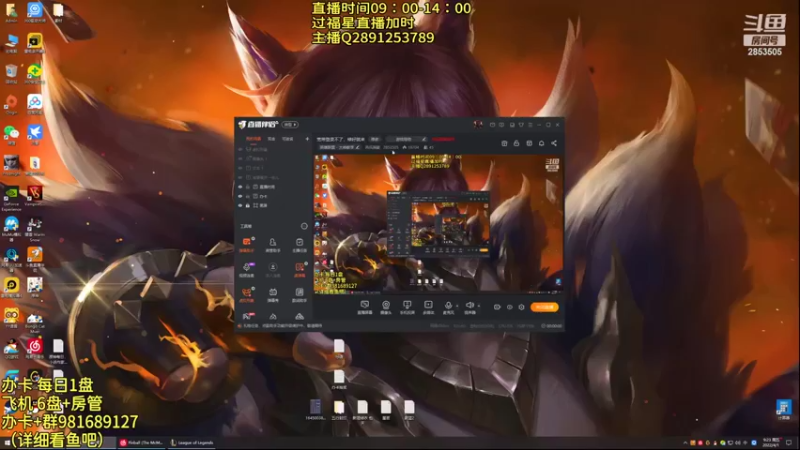Show the hidden fourth source row via eye

click(x=240, y=178)
